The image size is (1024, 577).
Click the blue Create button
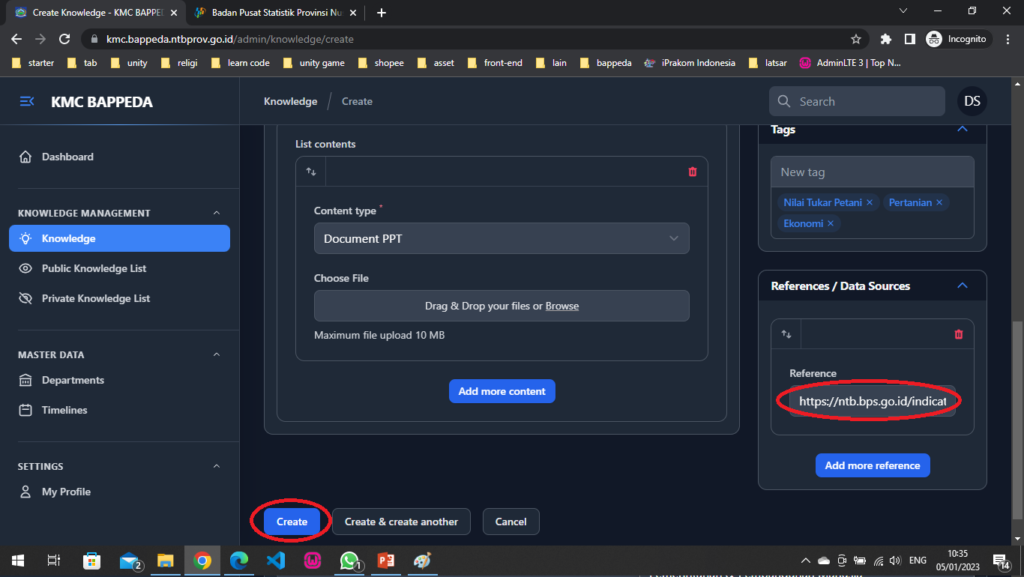(292, 522)
